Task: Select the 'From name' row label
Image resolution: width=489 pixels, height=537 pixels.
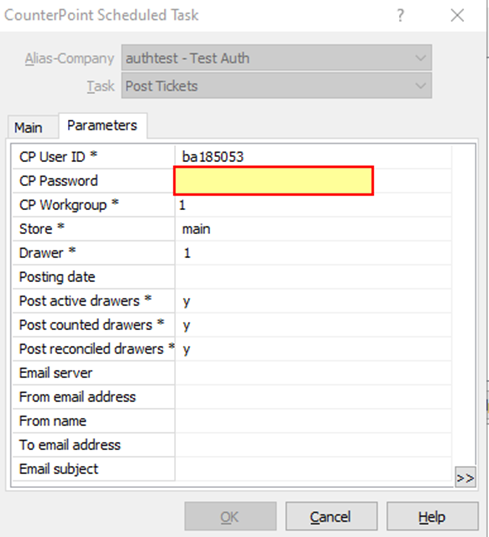Action: (52, 421)
